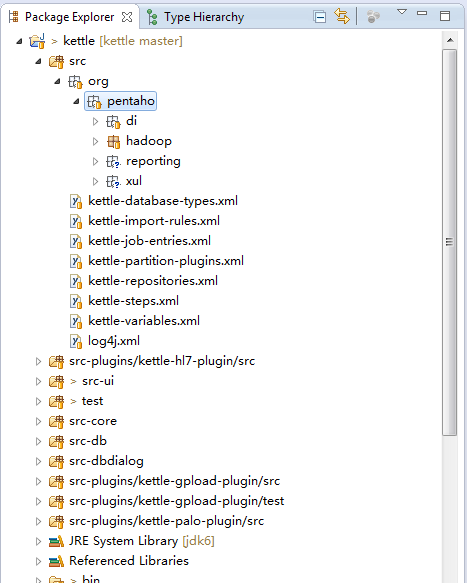Expand the JRE System Library node
Screen dimensions: 467x583
pyautogui.click(x=38, y=541)
